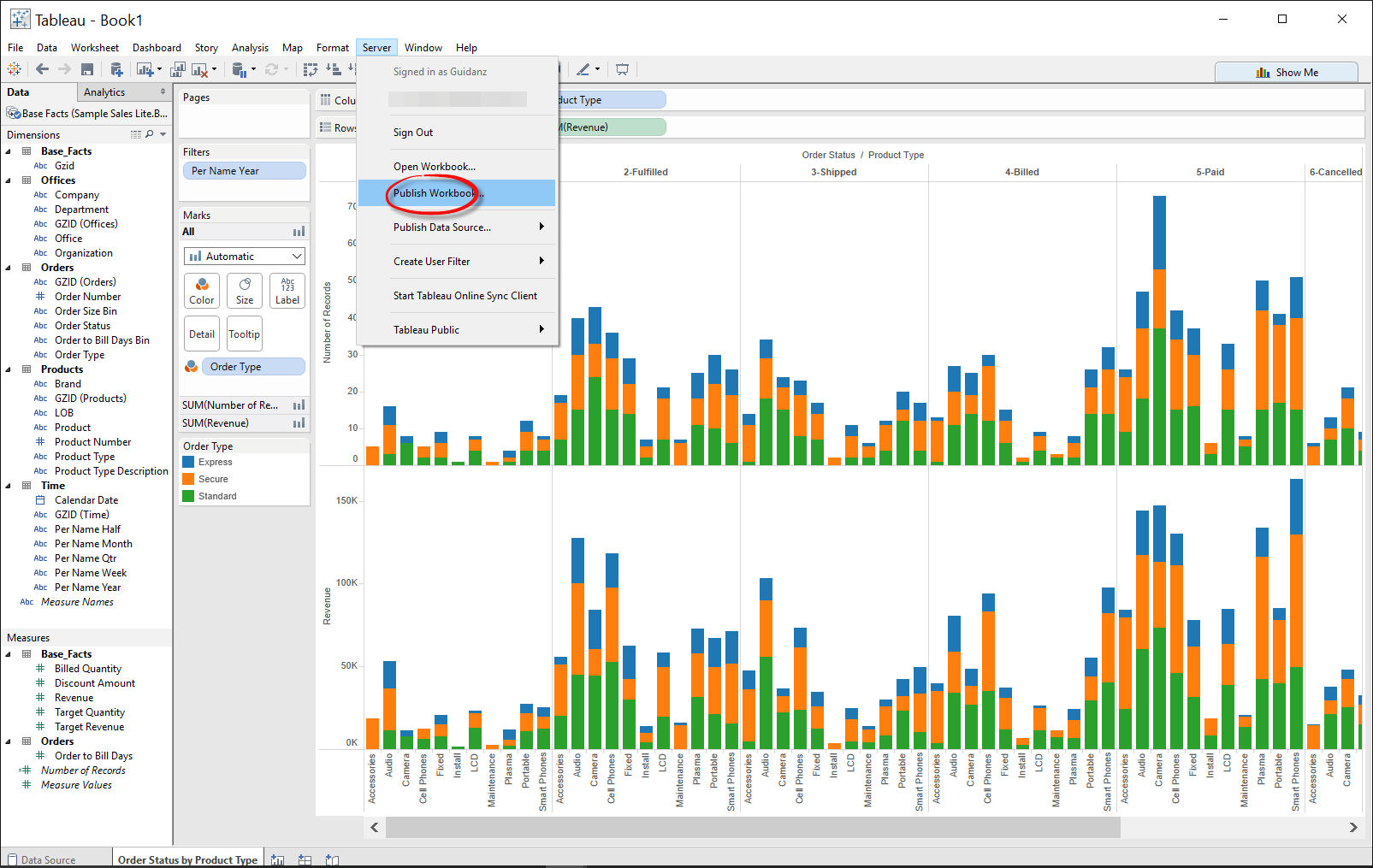Click the bar icon next to SUM(Revenue) marks

[x=299, y=423]
